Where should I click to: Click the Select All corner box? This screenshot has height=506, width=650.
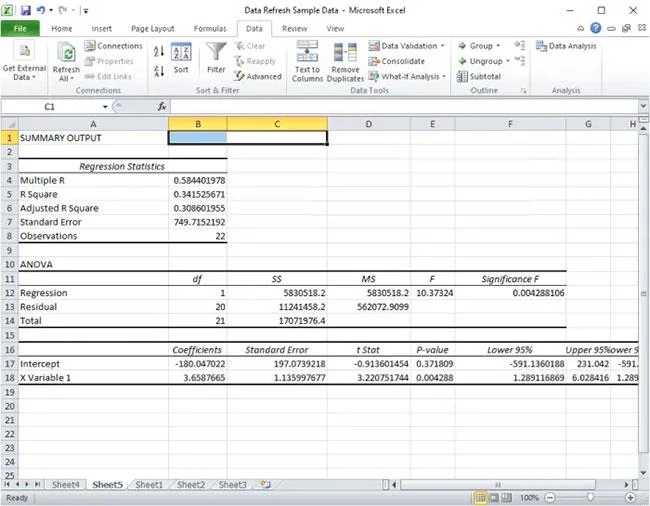[x=9, y=124]
